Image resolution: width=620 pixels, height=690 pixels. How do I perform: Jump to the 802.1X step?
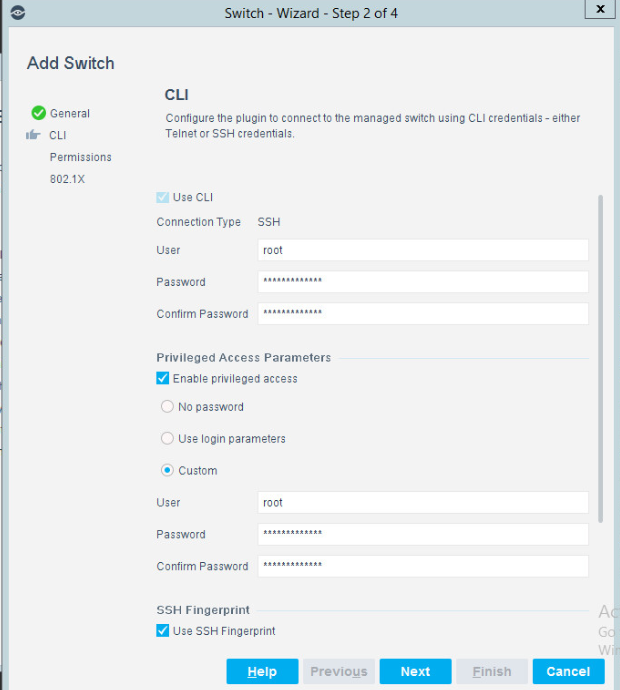click(67, 179)
